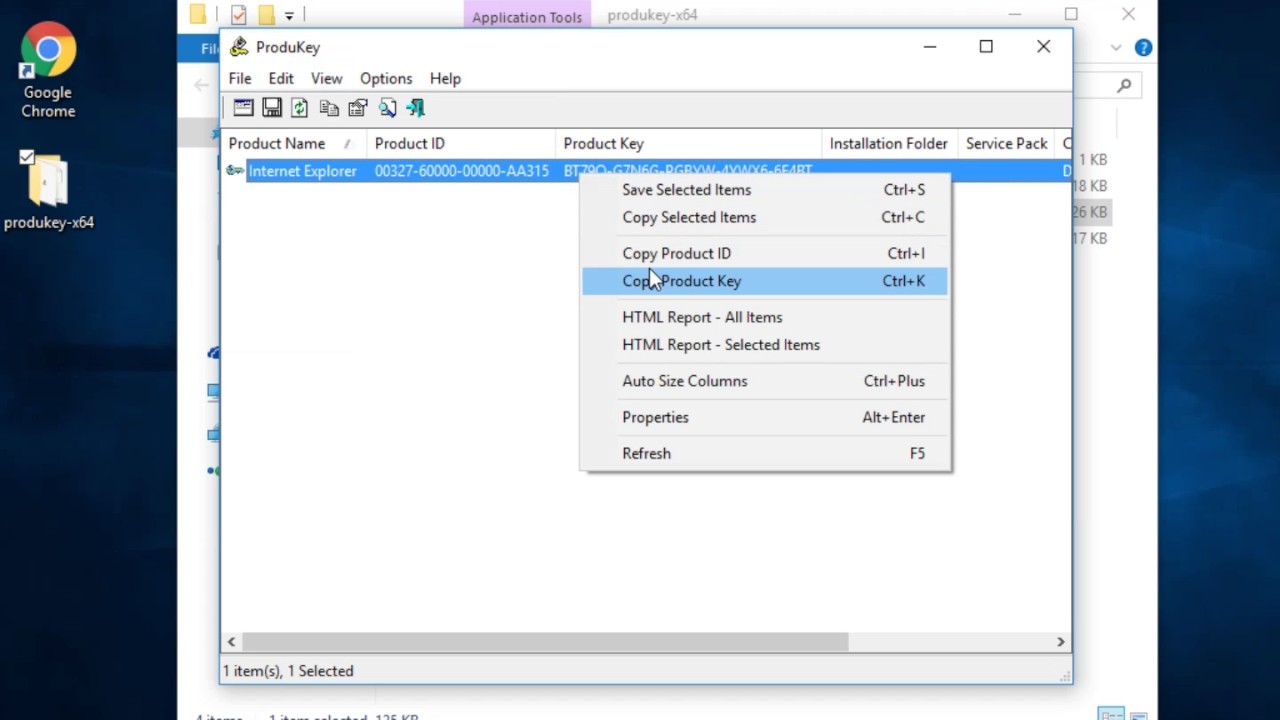The height and width of the screenshot is (720, 1280).
Task: Click the horizontal scrollbar left arrow
Action: pyautogui.click(x=232, y=642)
